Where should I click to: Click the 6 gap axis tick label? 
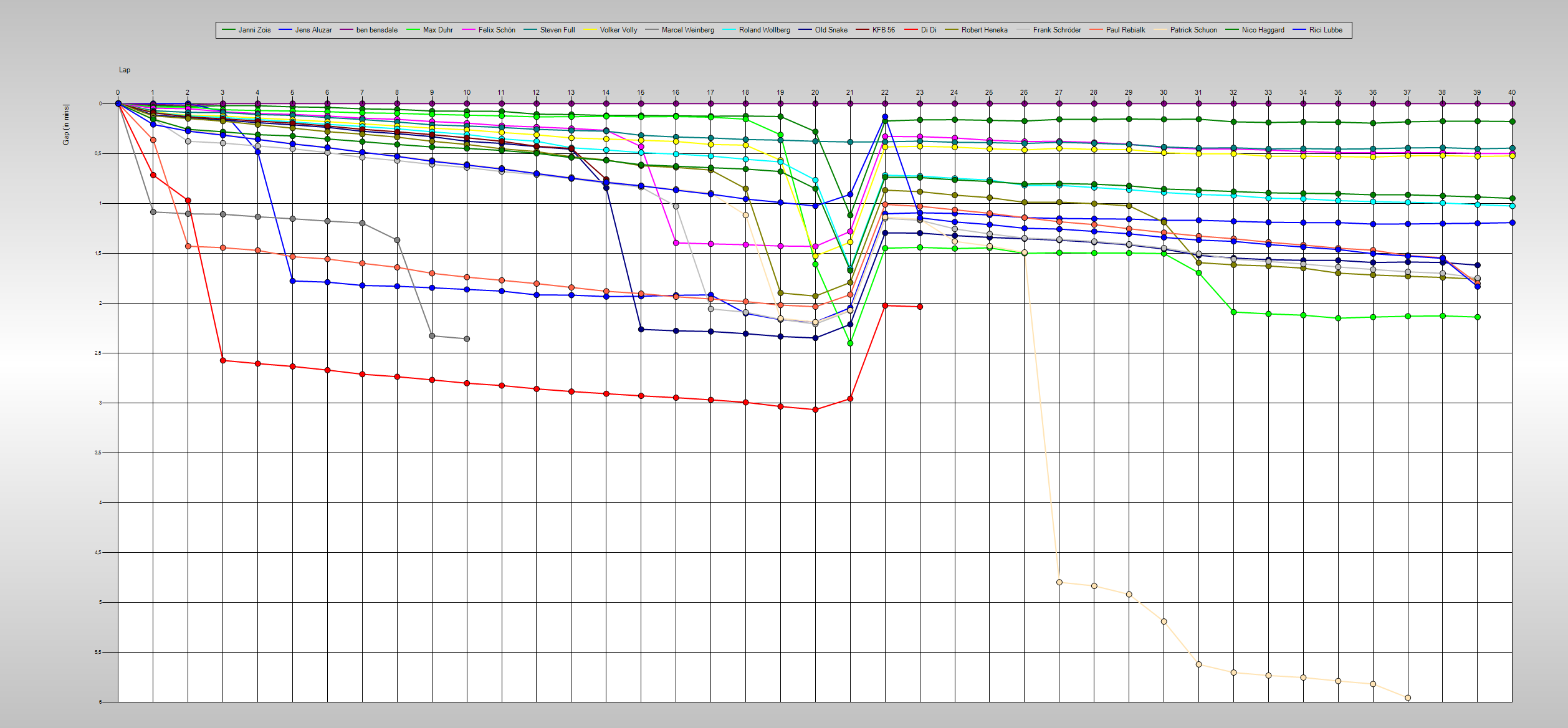pos(100,702)
